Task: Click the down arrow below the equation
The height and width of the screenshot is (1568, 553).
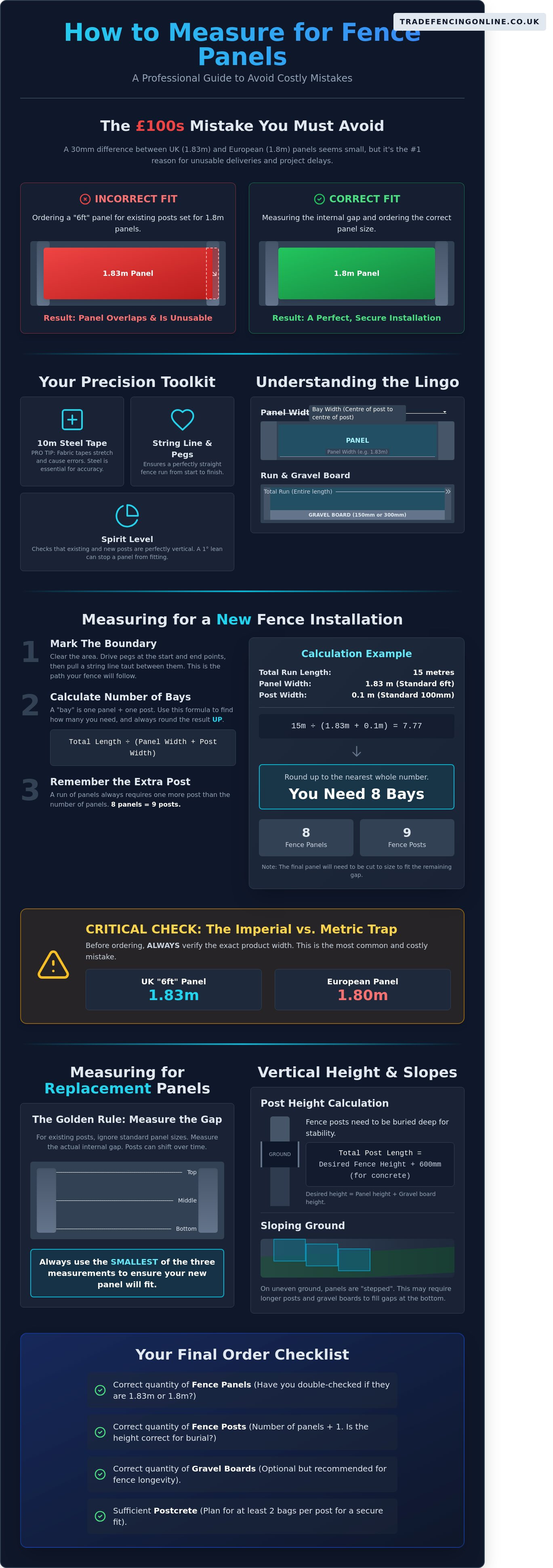Action: tap(357, 752)
